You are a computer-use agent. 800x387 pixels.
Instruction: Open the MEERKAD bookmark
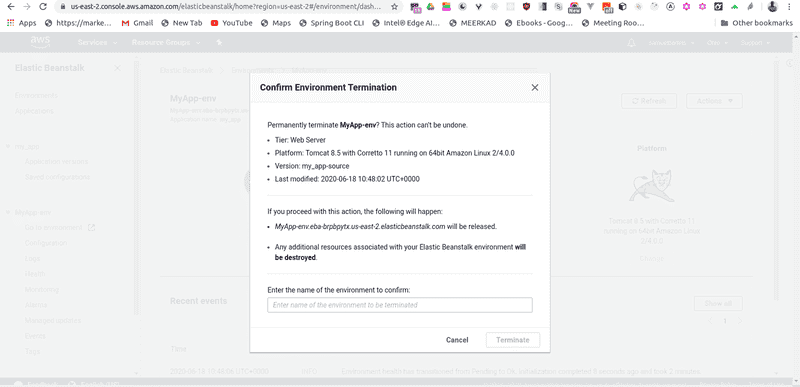473,23
